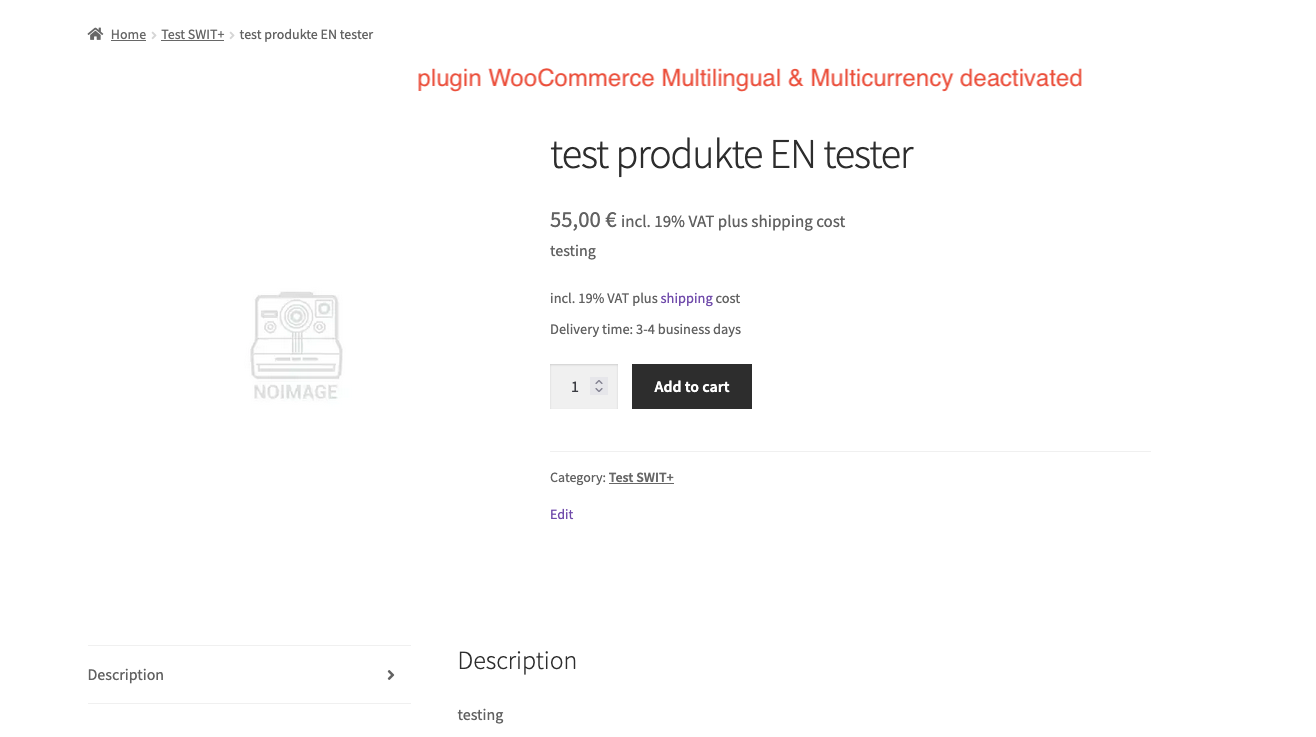Click the red plugin deactivated notice

tap(750, 78)
